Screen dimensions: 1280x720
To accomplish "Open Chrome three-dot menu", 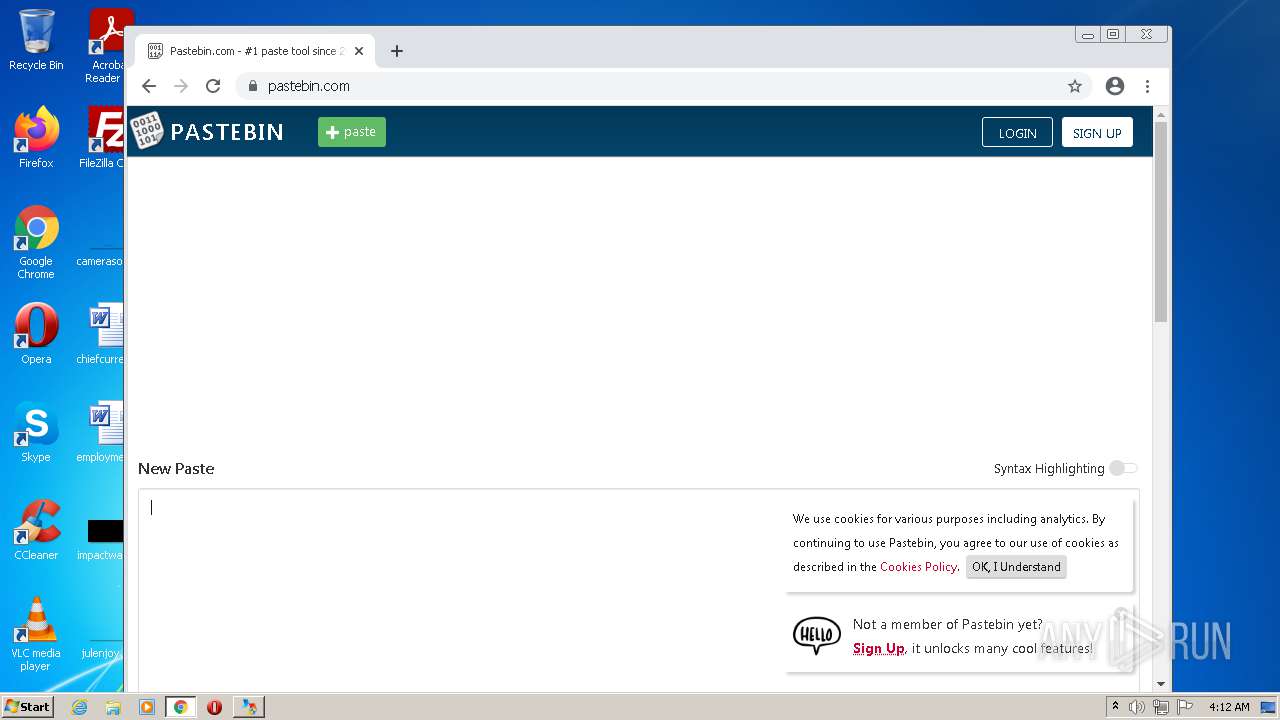I will (1147, 86).
